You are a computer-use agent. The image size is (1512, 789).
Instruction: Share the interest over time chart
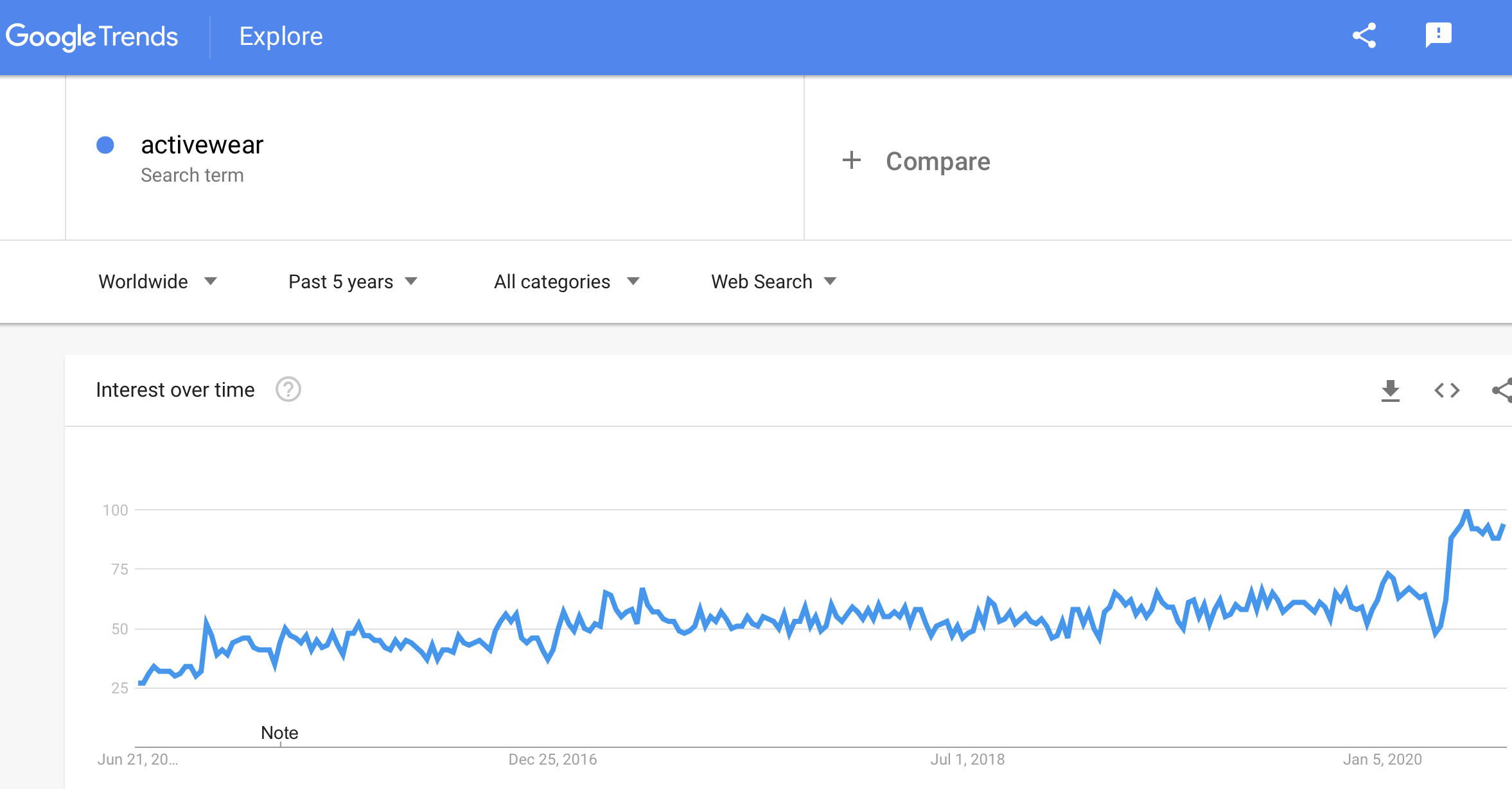(1502, 390)
